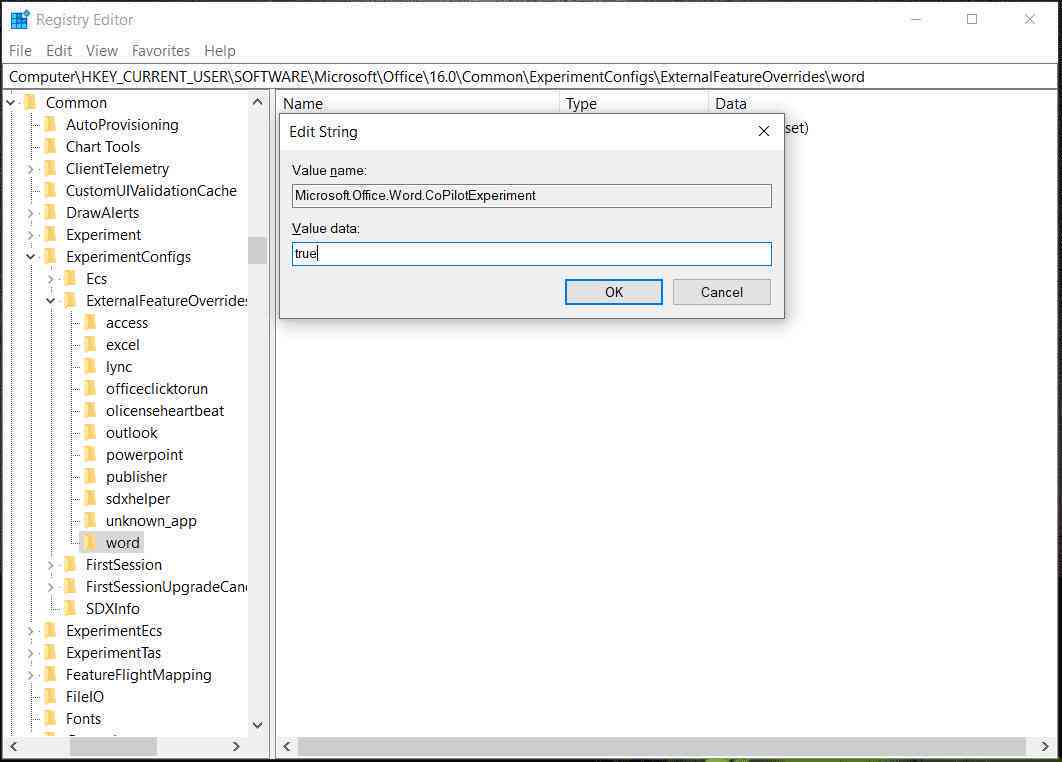The width and height of the screenshot is (1062, 762).
Task: Click the Registry Editor app icon
Action: [20, 20]
